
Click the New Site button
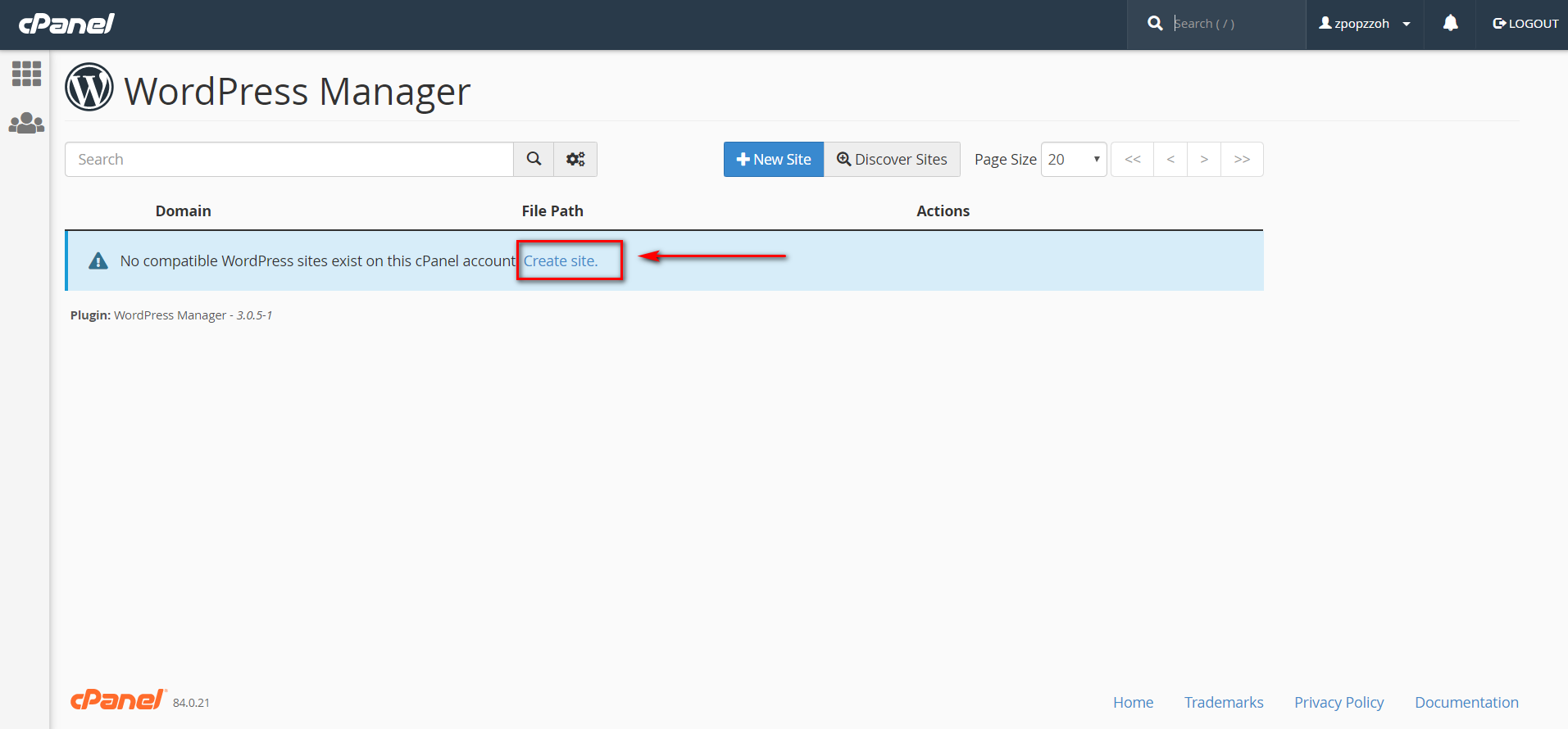click(x=774, y=159)
